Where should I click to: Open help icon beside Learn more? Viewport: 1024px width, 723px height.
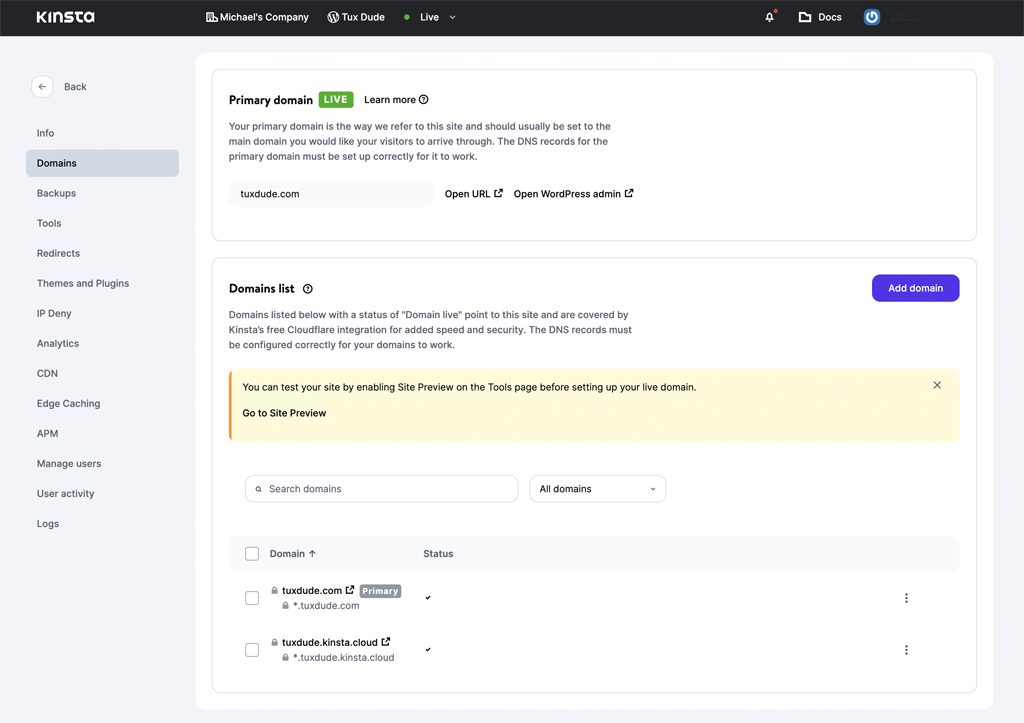[x=424, y=99]
